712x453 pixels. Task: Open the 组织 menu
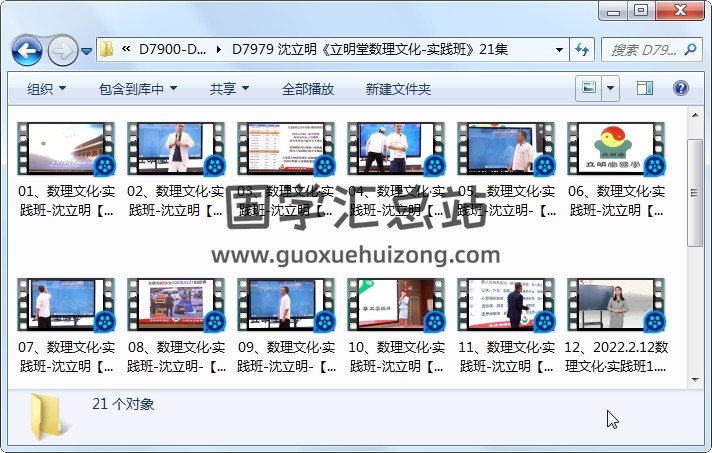[x=46, y=89]
